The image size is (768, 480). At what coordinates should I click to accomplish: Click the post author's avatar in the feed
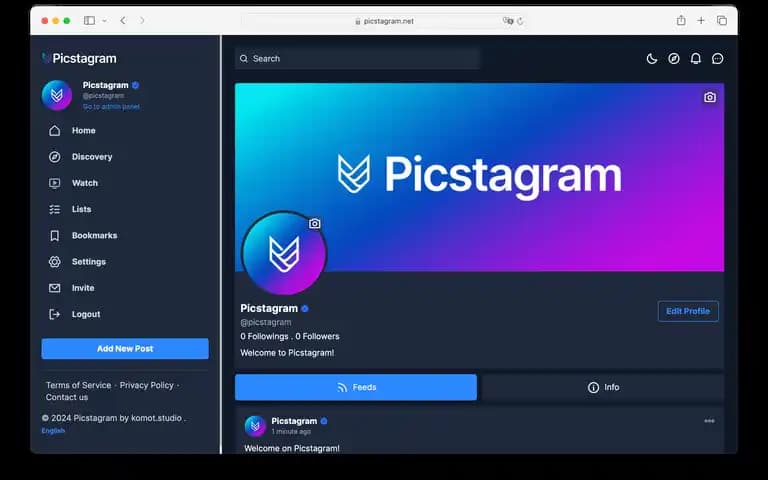(x=255, y=426)
